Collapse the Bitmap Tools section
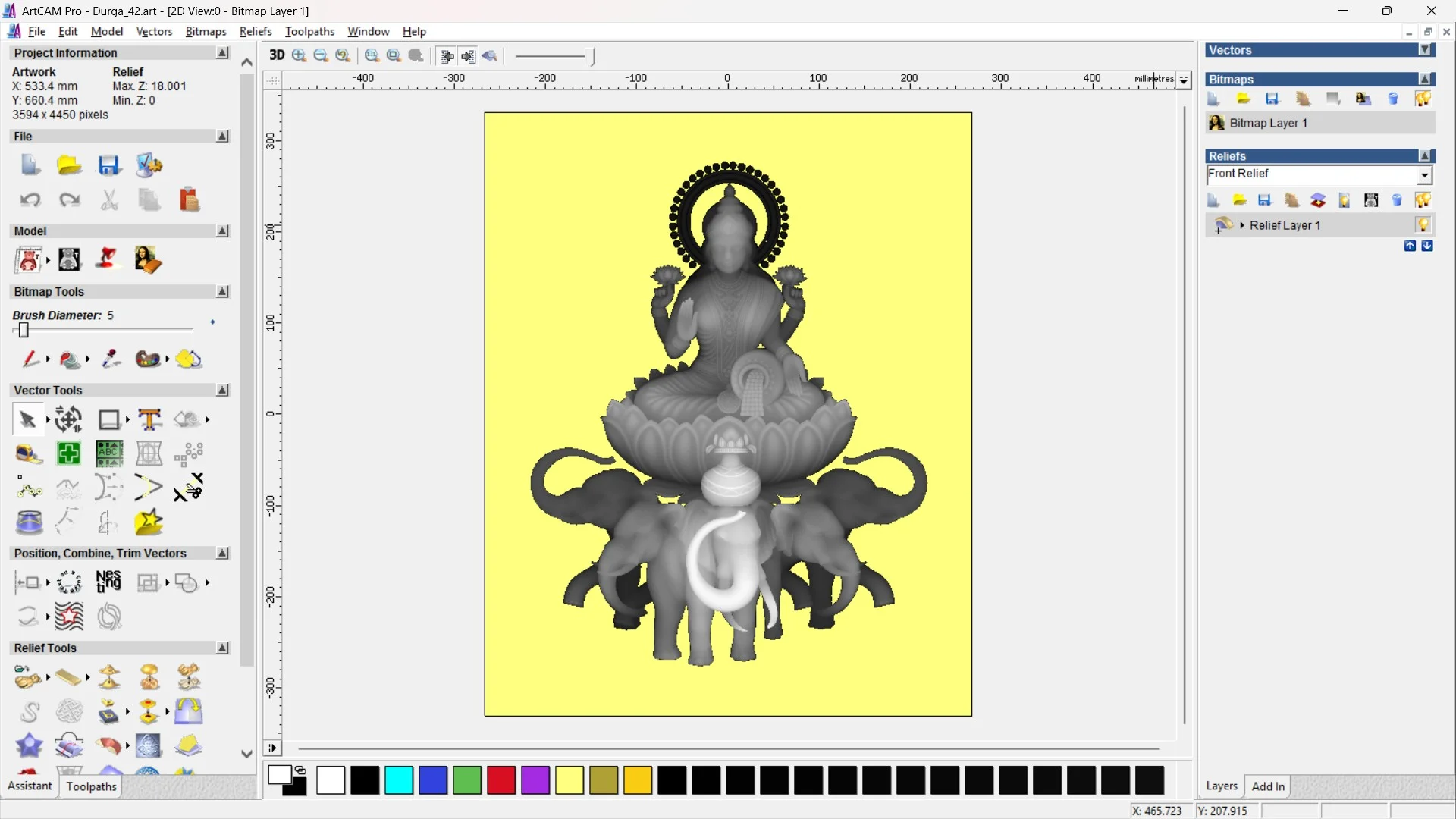 (x=222, y=292)
